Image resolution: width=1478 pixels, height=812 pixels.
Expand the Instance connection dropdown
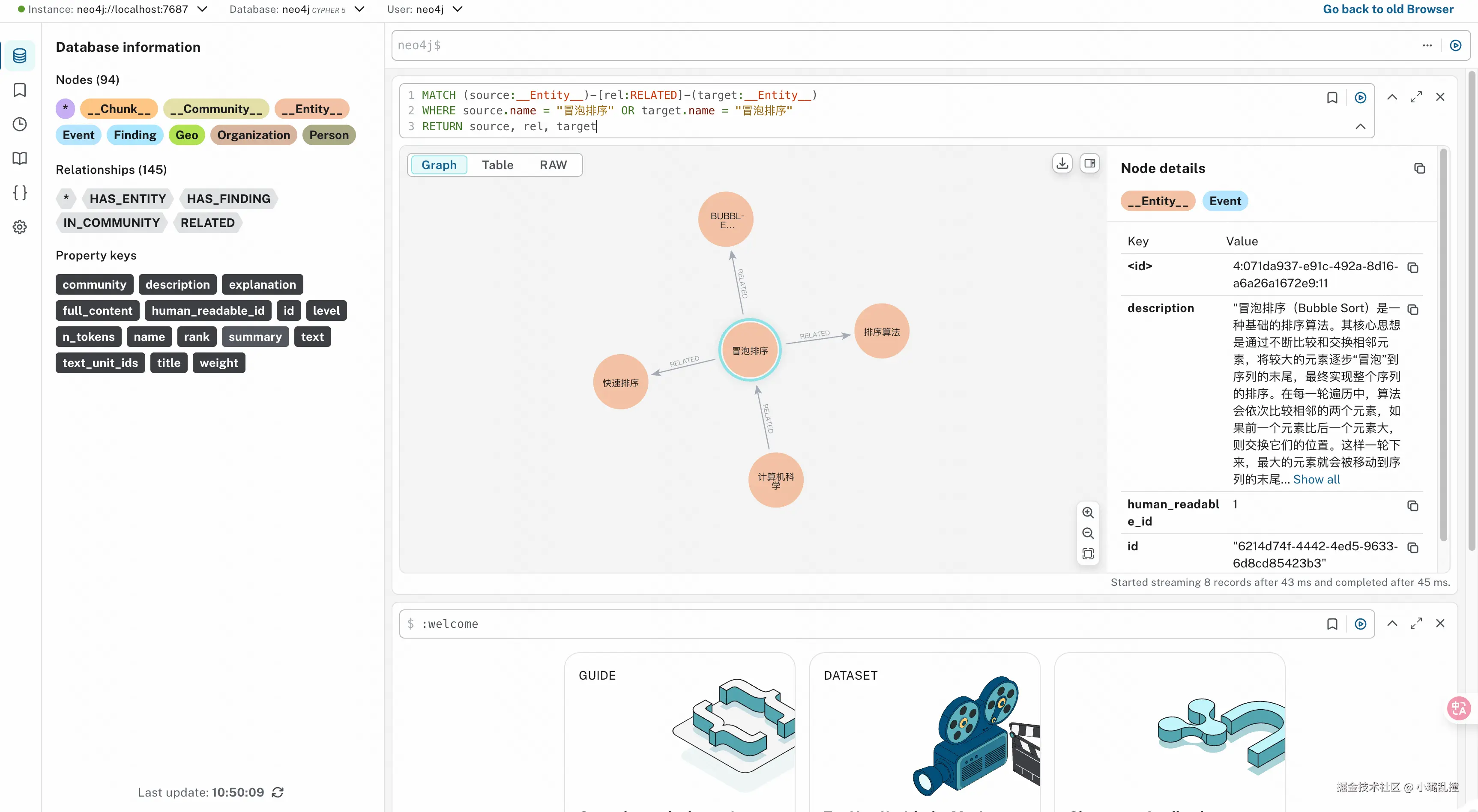click(202, 9)
